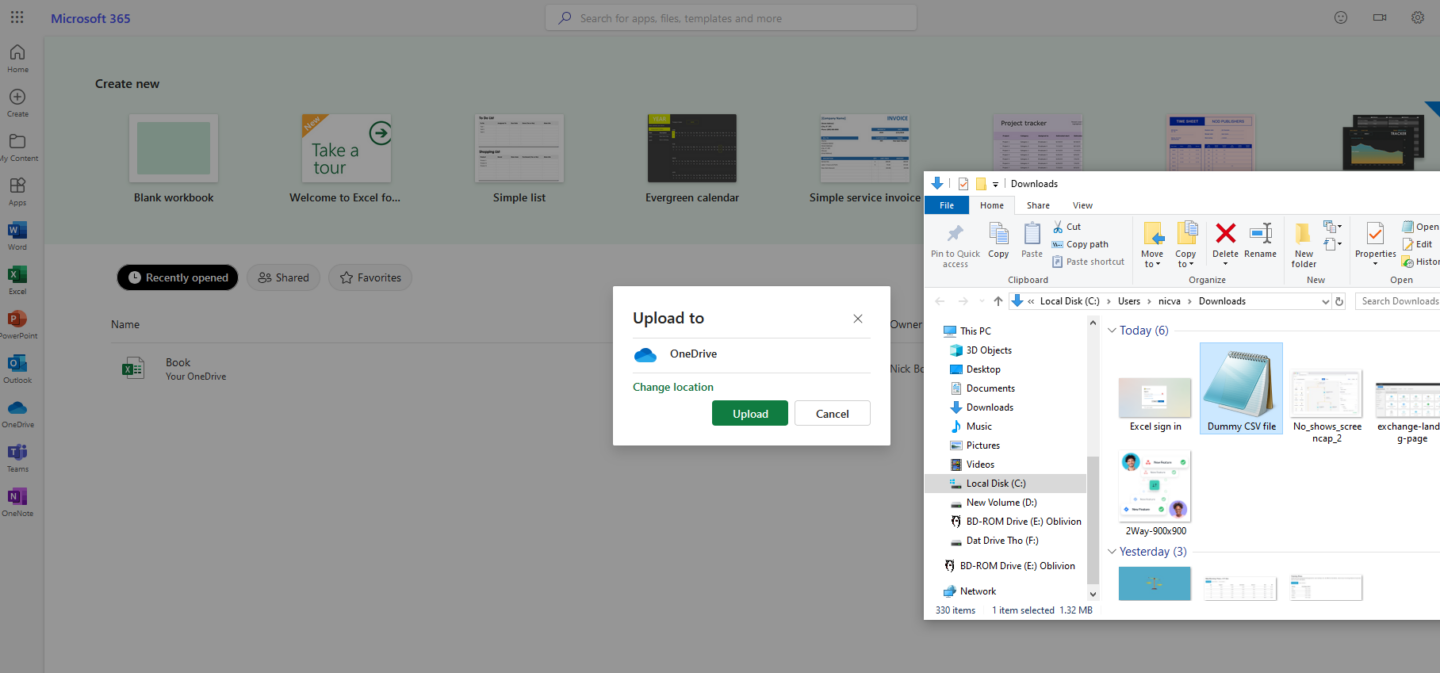Screen dimensions: 1440x673
Task: Open the Move to dropdown
Action: pyautogui.click(x=1152, y=244)
